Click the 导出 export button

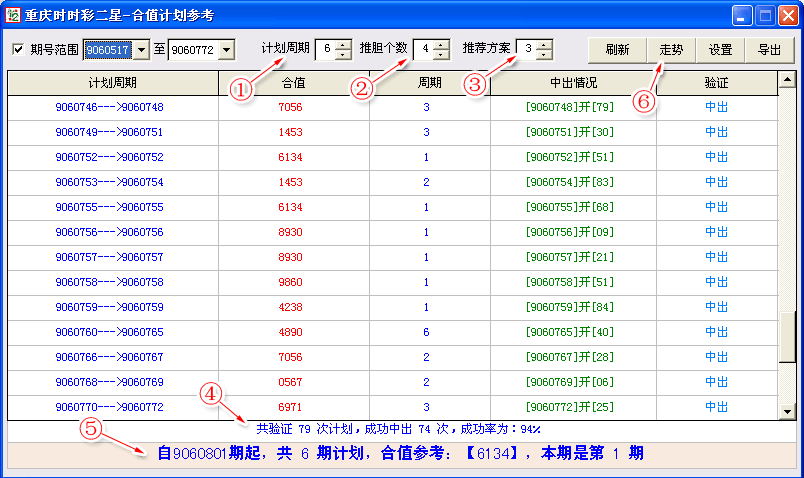tap(769, 50)
